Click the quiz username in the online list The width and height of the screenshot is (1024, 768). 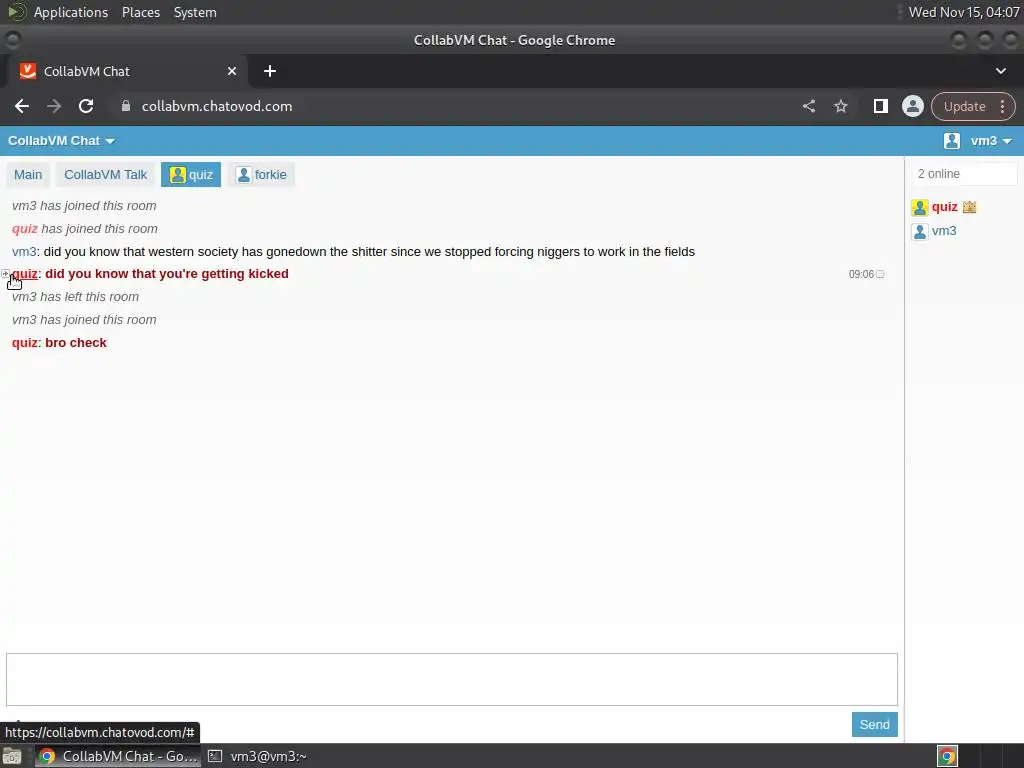pos(944,207)
